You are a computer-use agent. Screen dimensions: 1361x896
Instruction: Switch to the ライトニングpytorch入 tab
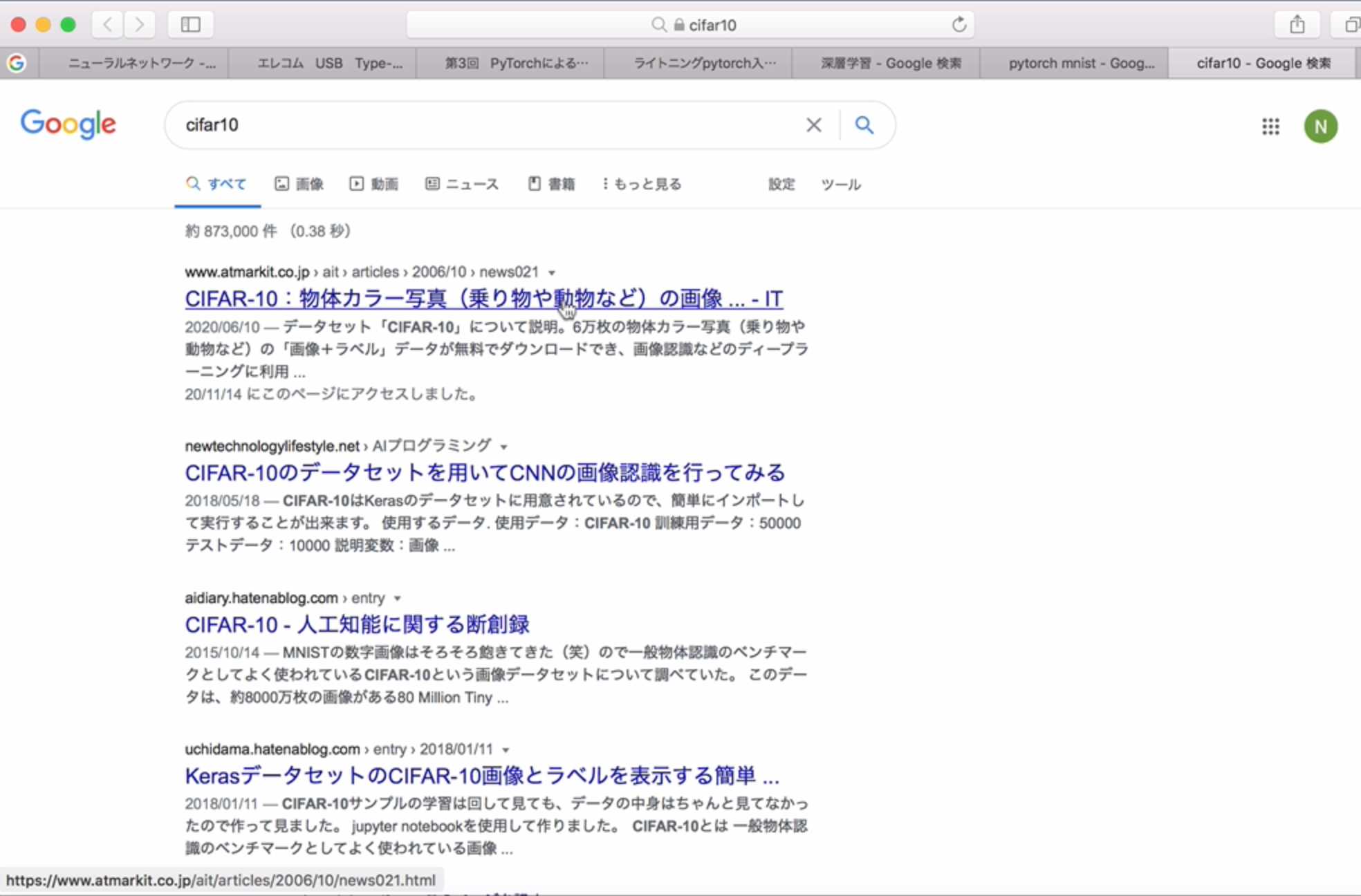point(698,64)
